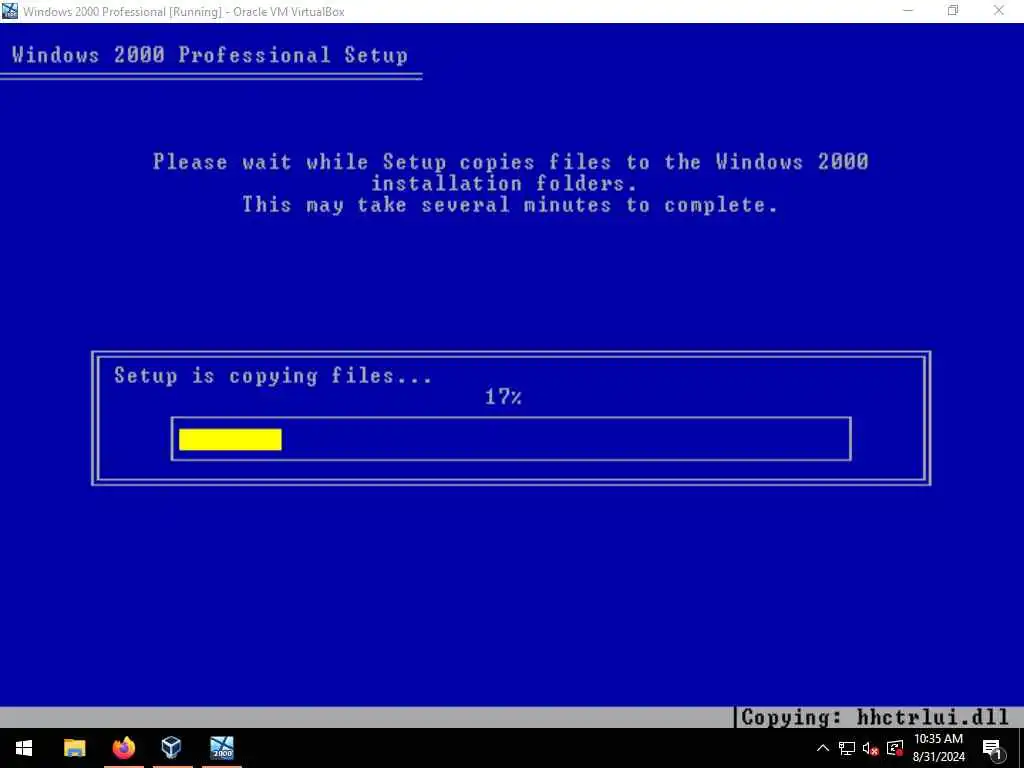Click the window title bar text

184,11
